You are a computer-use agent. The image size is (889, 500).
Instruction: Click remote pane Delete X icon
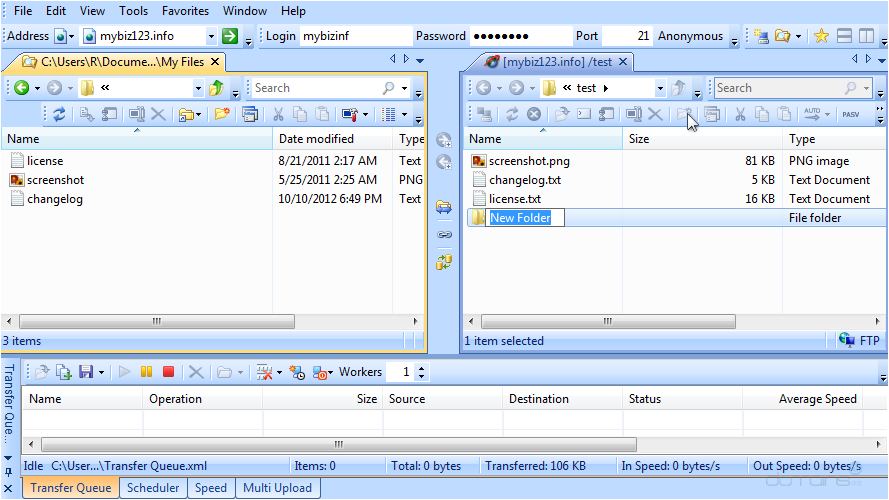coord(655,115)
